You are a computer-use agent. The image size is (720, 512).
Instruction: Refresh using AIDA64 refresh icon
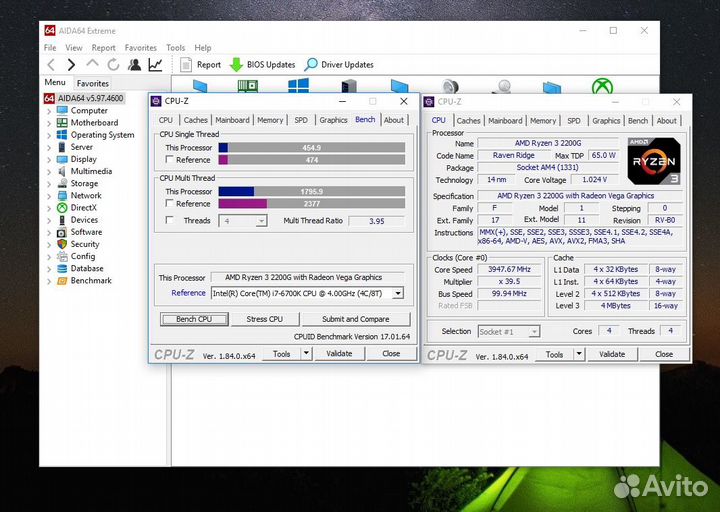(113, 65)
